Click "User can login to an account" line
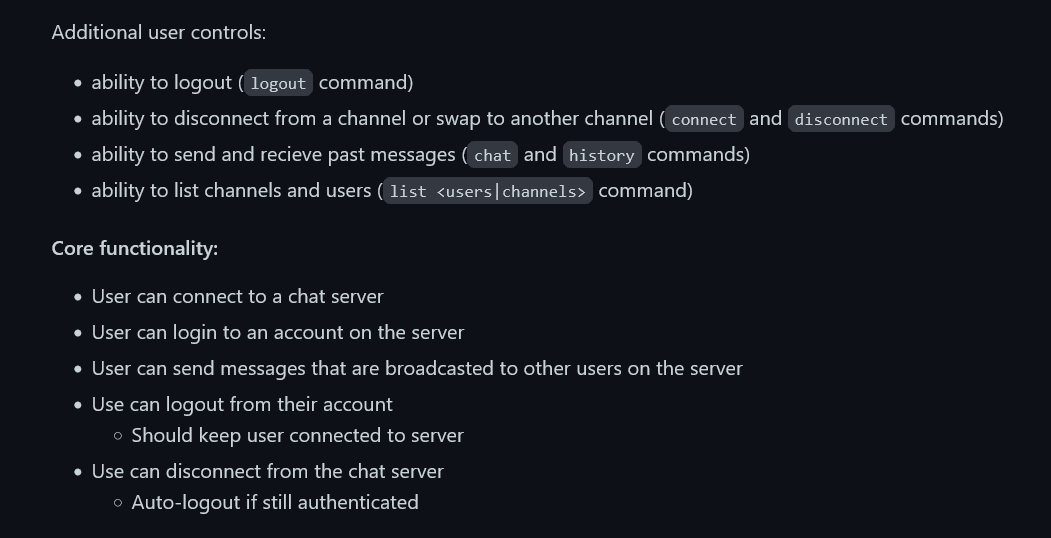The width and height of the screenshot is (1051, 538). (x=277, y=332)
